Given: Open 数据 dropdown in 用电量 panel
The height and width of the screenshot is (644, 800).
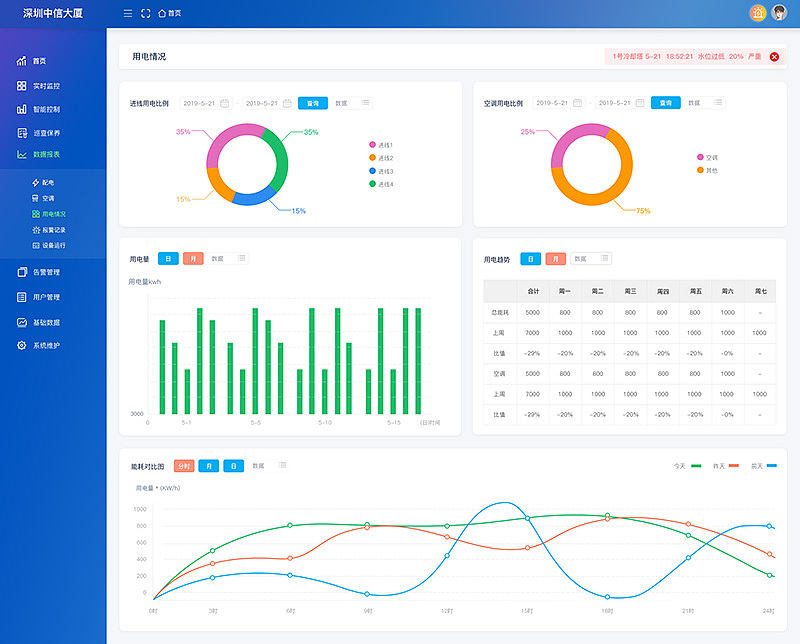Looking at the screenshot, I should pos(228,259).
